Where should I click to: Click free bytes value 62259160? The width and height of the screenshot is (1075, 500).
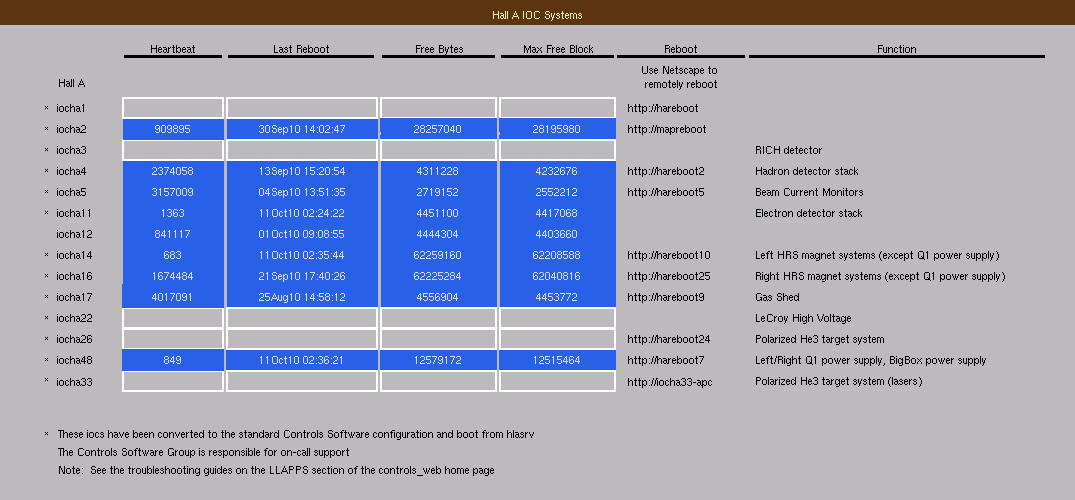coord(438,255)
